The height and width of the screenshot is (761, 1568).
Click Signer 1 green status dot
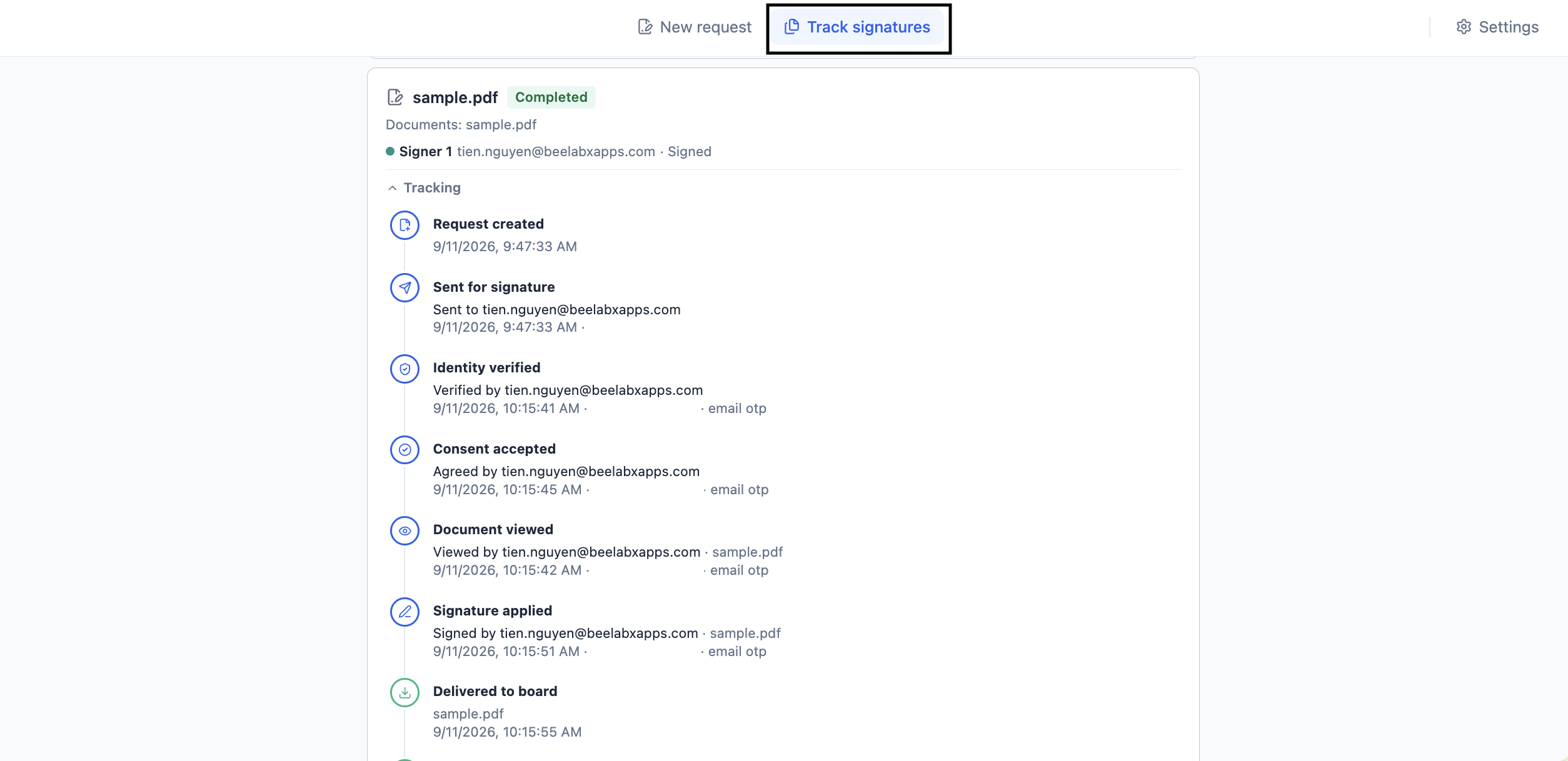coord(390,151)
